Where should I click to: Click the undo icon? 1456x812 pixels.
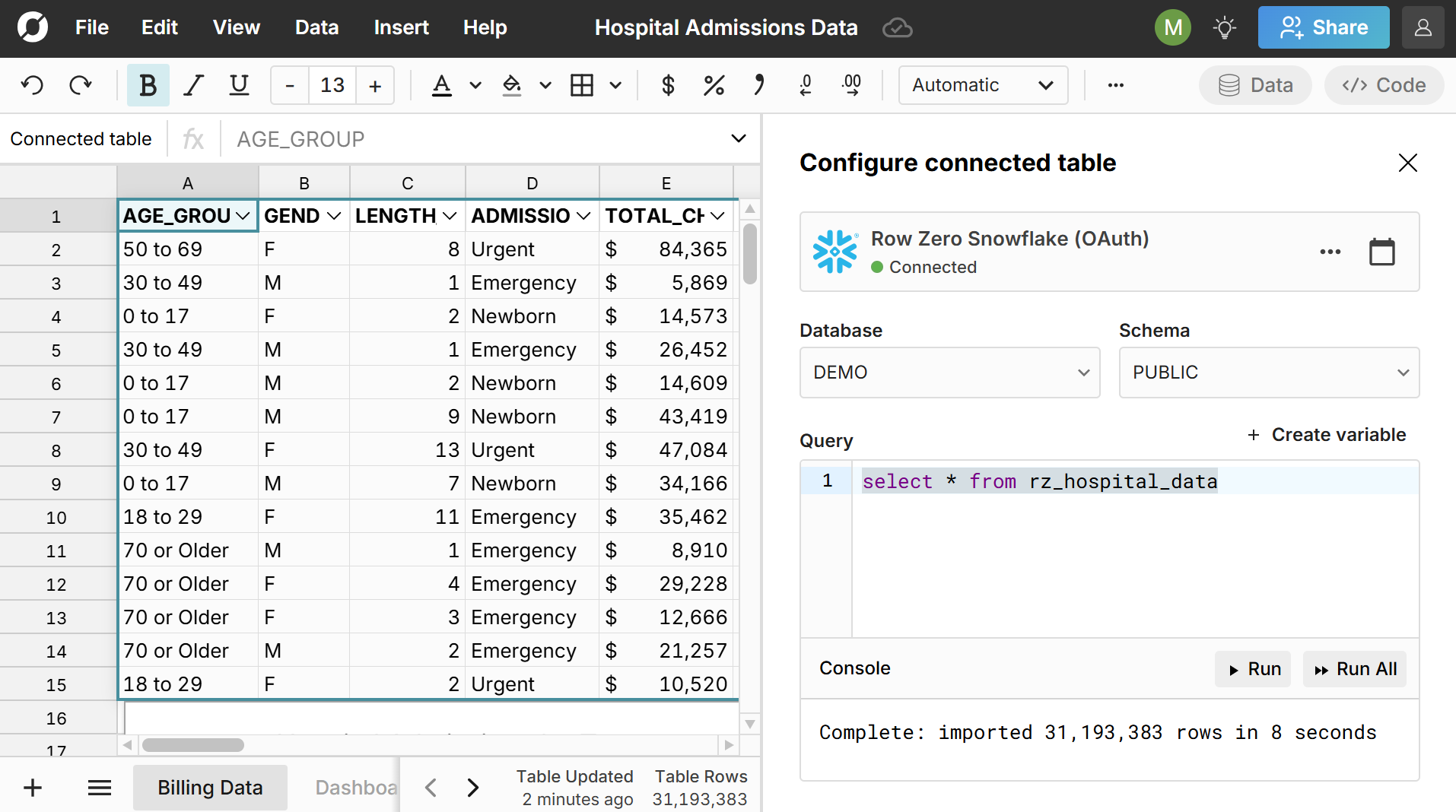pos(31,84)
